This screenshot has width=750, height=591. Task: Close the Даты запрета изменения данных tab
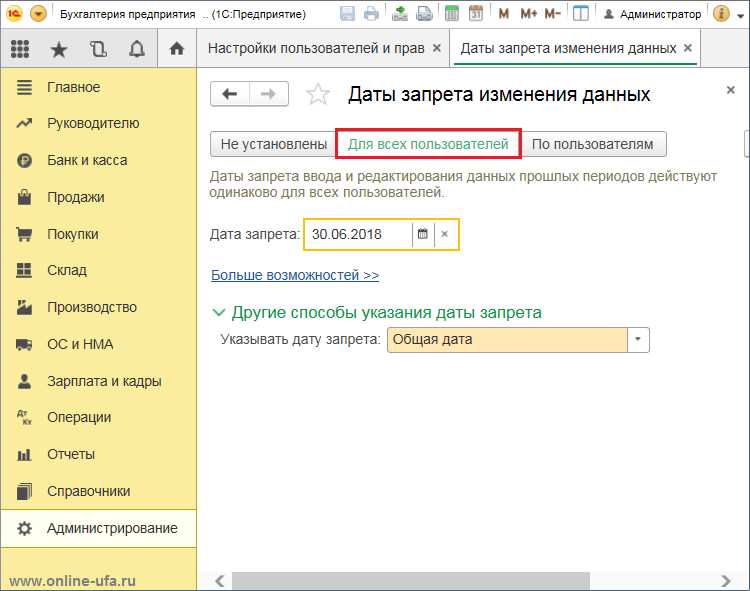[x=688, y=48]
